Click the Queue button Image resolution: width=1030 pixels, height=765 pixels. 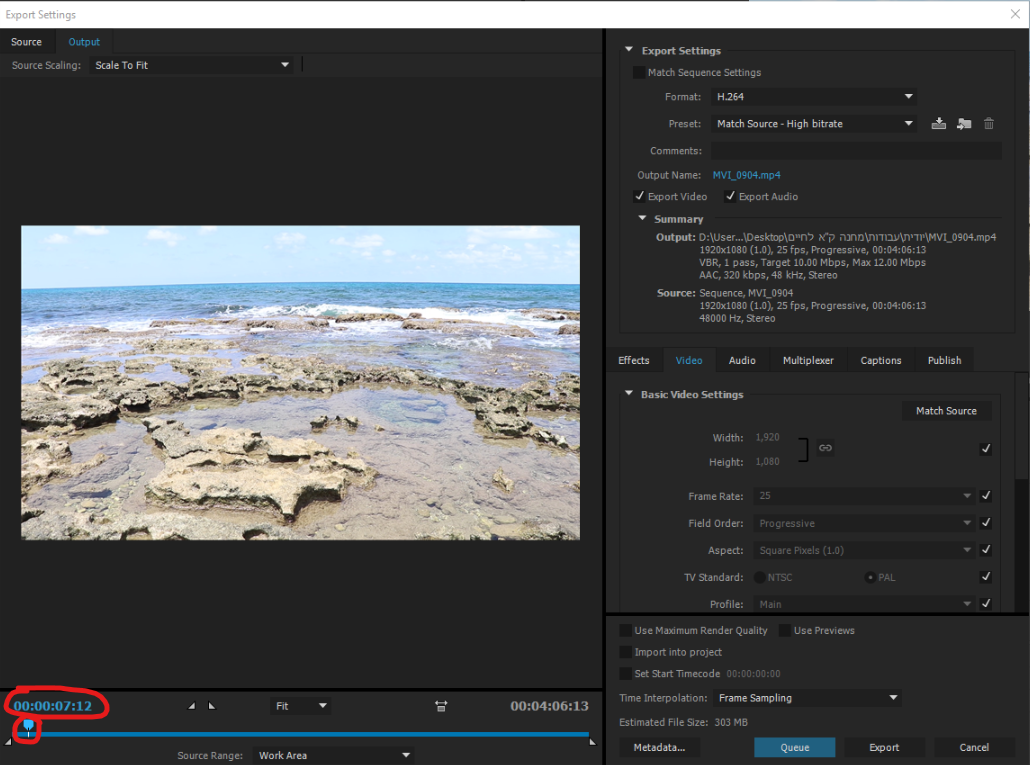795,747
